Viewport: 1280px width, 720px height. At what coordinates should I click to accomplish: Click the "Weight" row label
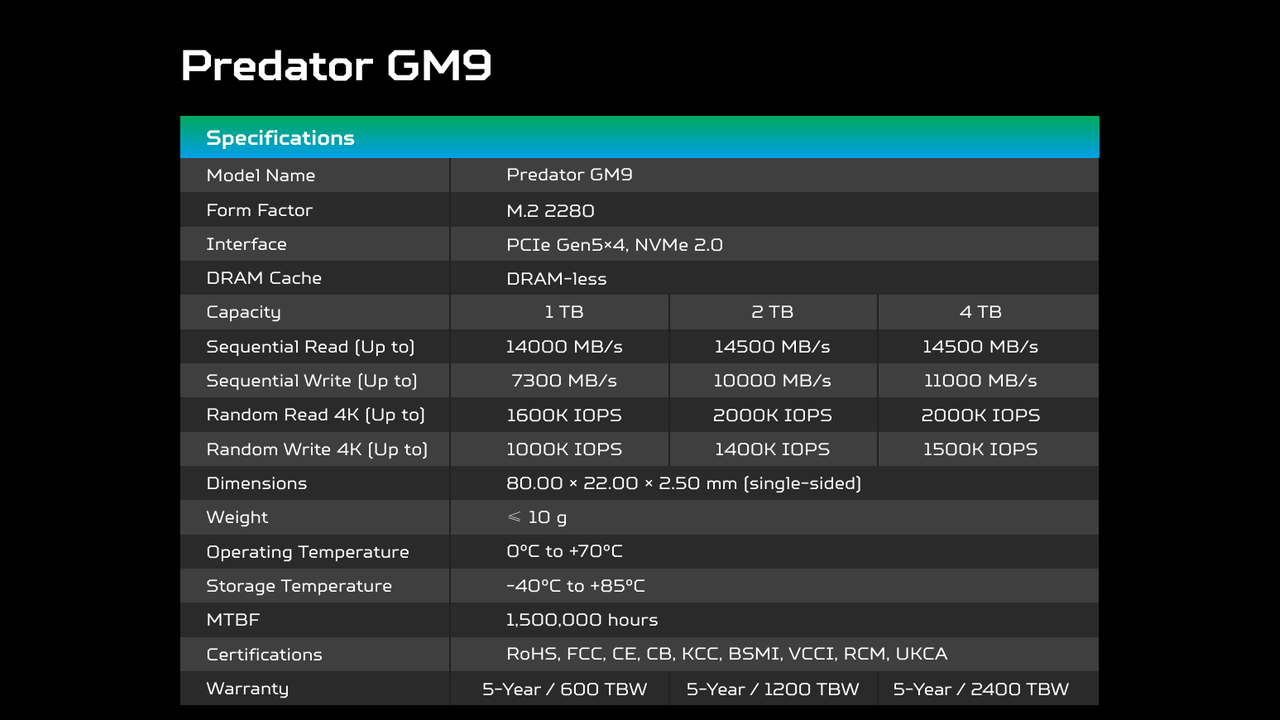(x=237, y=517)
